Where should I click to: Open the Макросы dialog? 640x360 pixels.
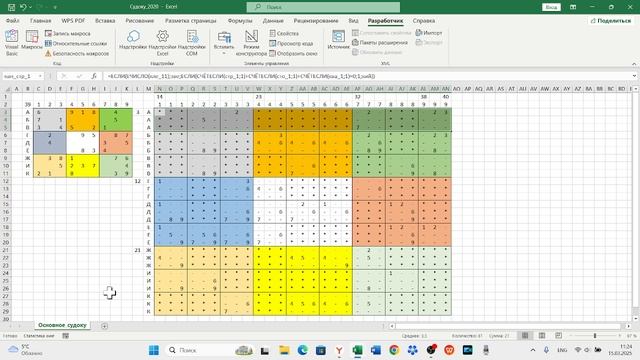31,40
